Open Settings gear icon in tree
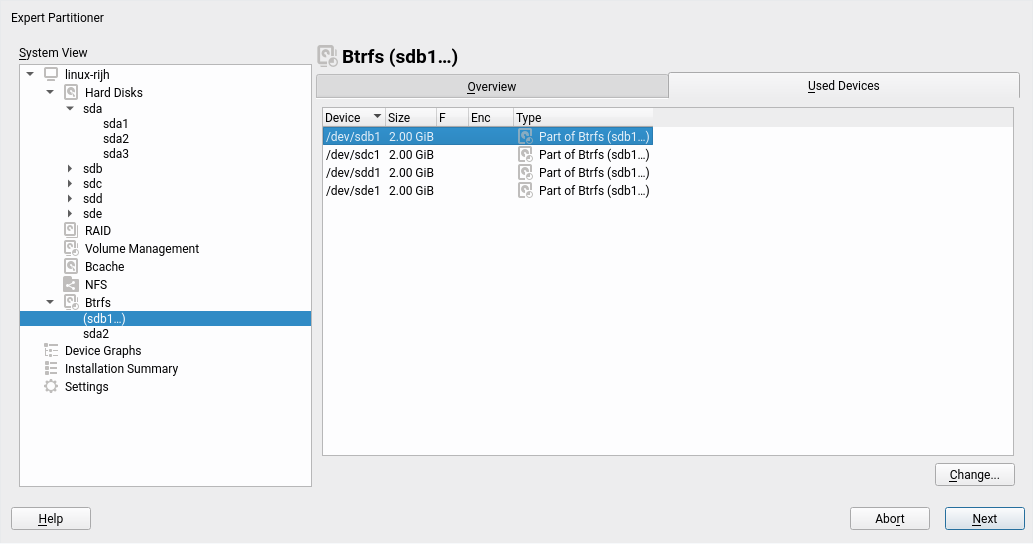The height and width of the screenshot is (544, 1033). pos(51,387)
